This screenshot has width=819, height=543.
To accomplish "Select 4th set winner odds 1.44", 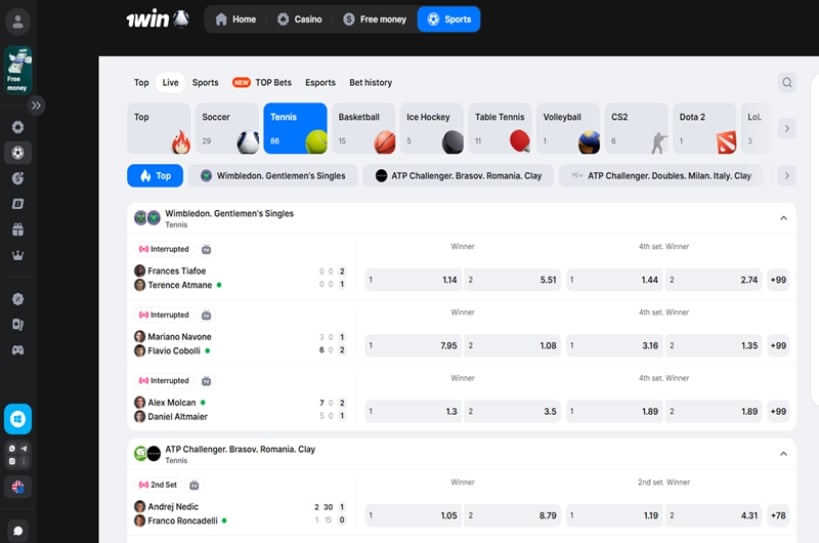I will [x=614, y=280].
